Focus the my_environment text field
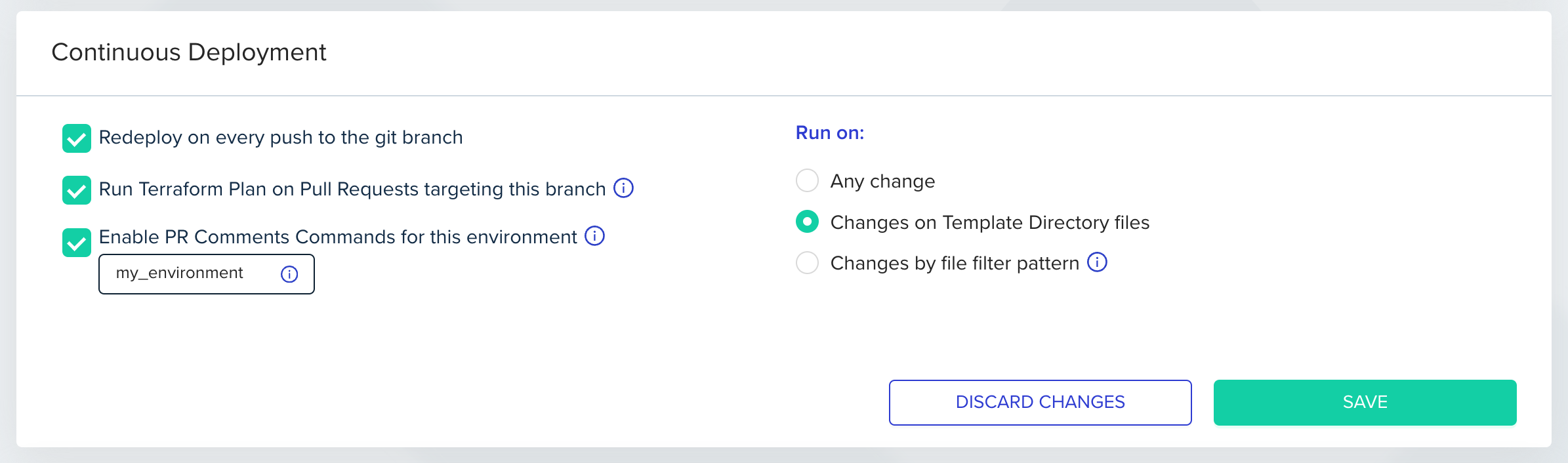1568x463 pixels. 190,273
